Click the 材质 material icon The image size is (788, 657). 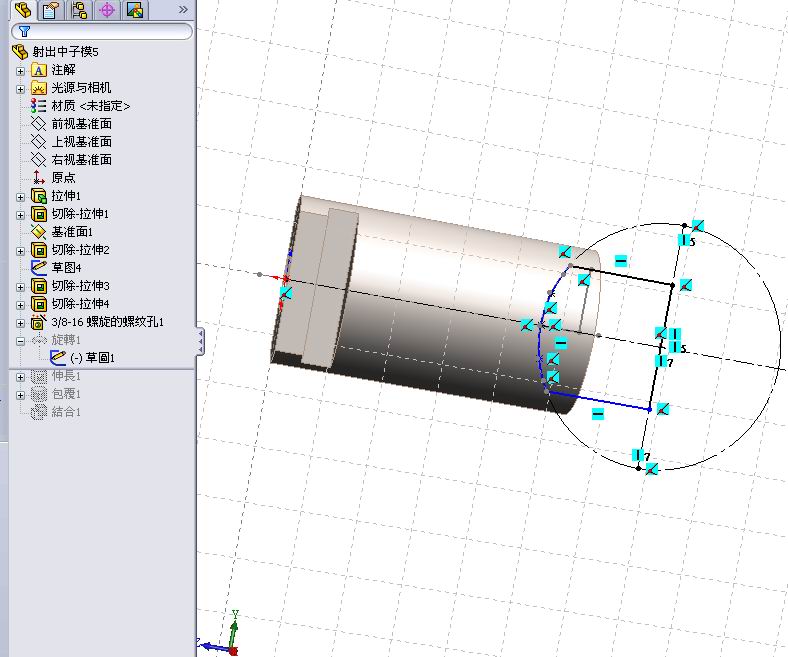pos(39,106)
